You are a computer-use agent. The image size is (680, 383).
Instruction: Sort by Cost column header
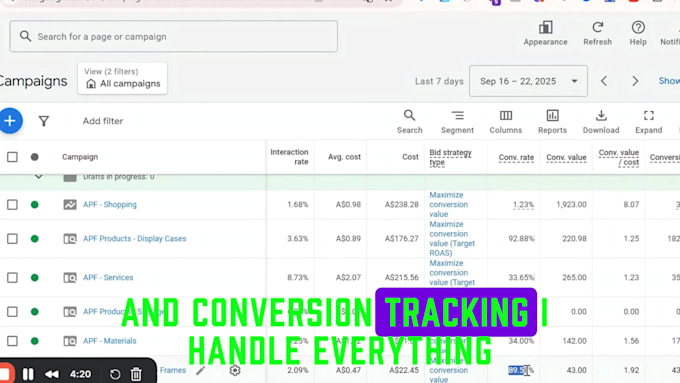click(410, 157)
